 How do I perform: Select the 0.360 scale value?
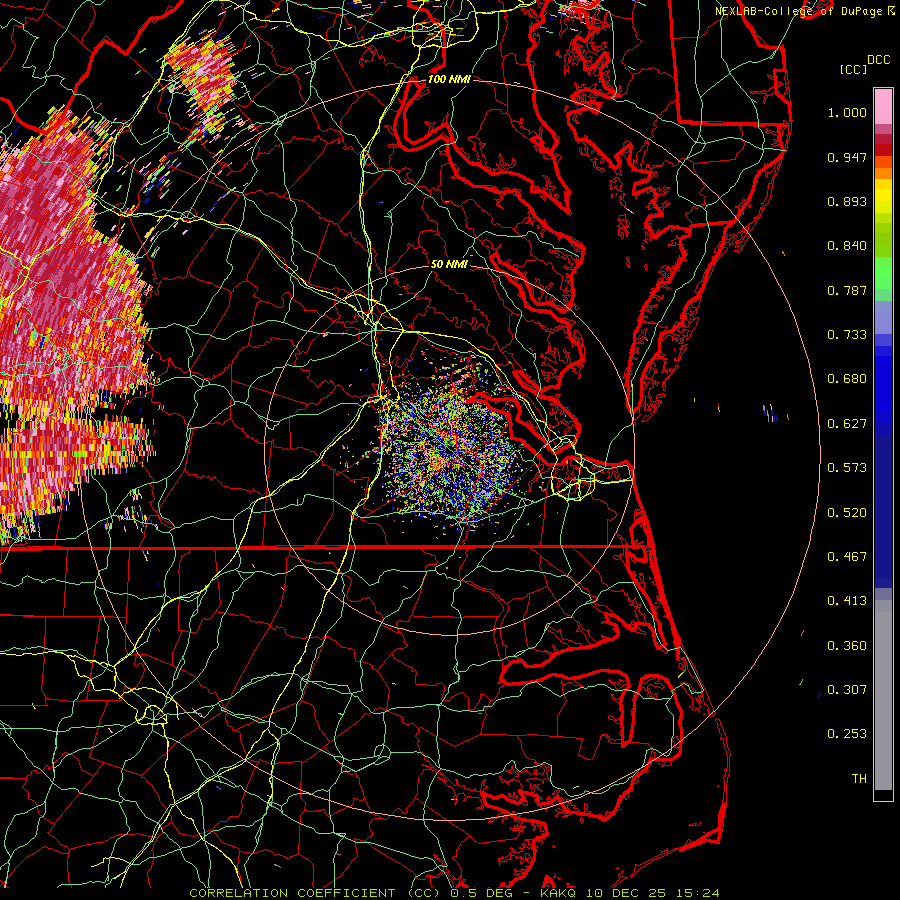(847, 646)
